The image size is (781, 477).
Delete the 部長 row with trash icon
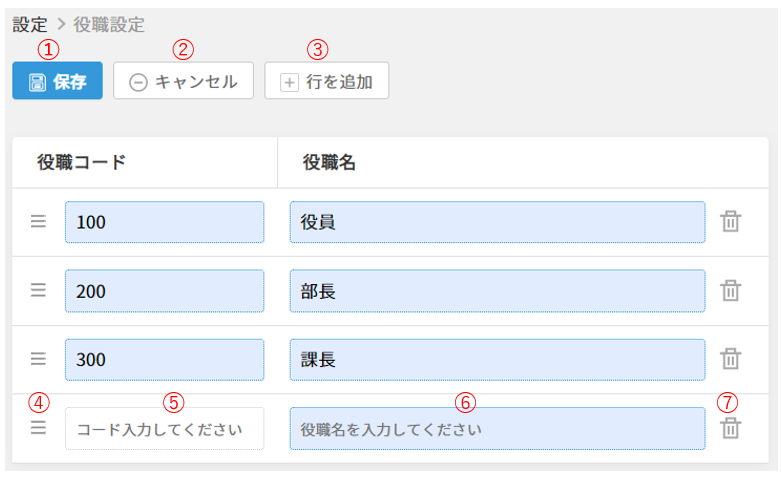(x=731, y=290)
